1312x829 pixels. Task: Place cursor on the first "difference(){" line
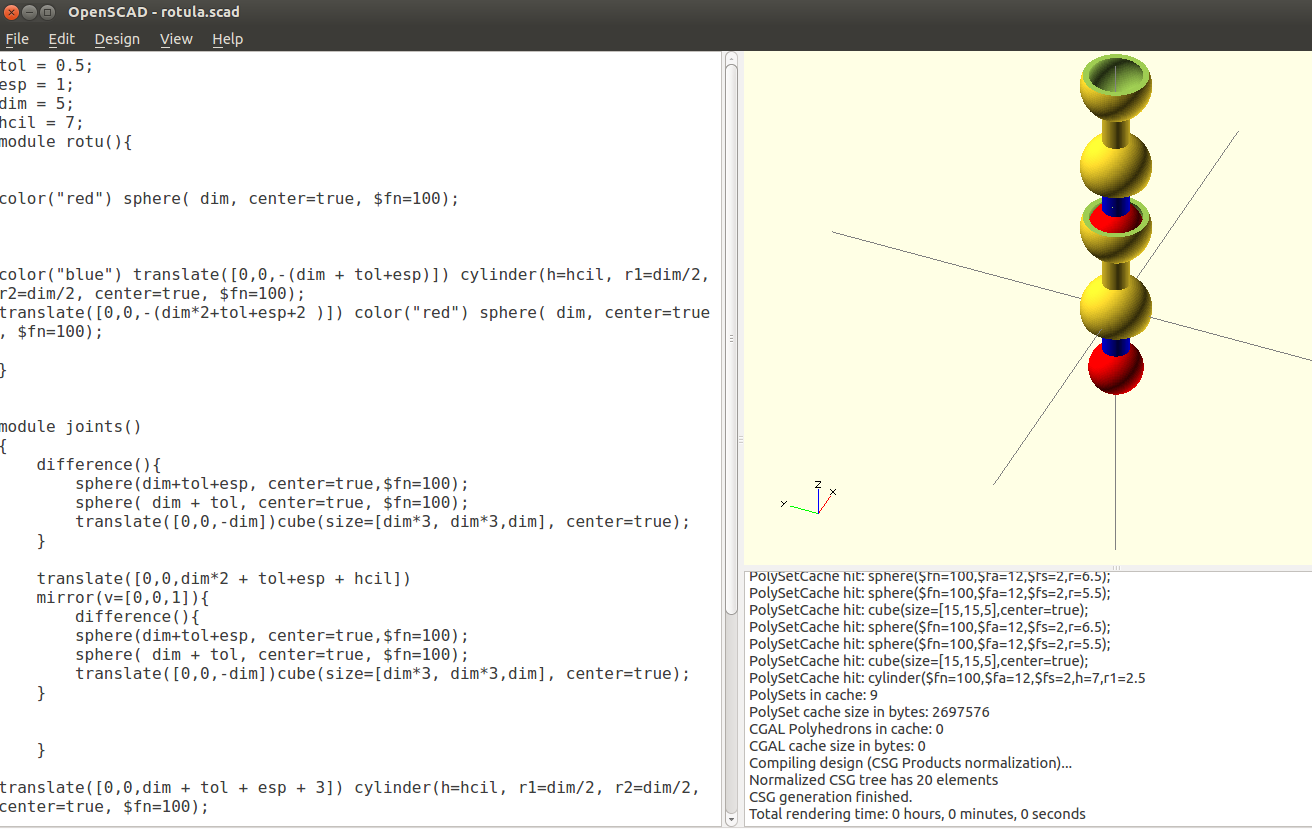[99, 465]
